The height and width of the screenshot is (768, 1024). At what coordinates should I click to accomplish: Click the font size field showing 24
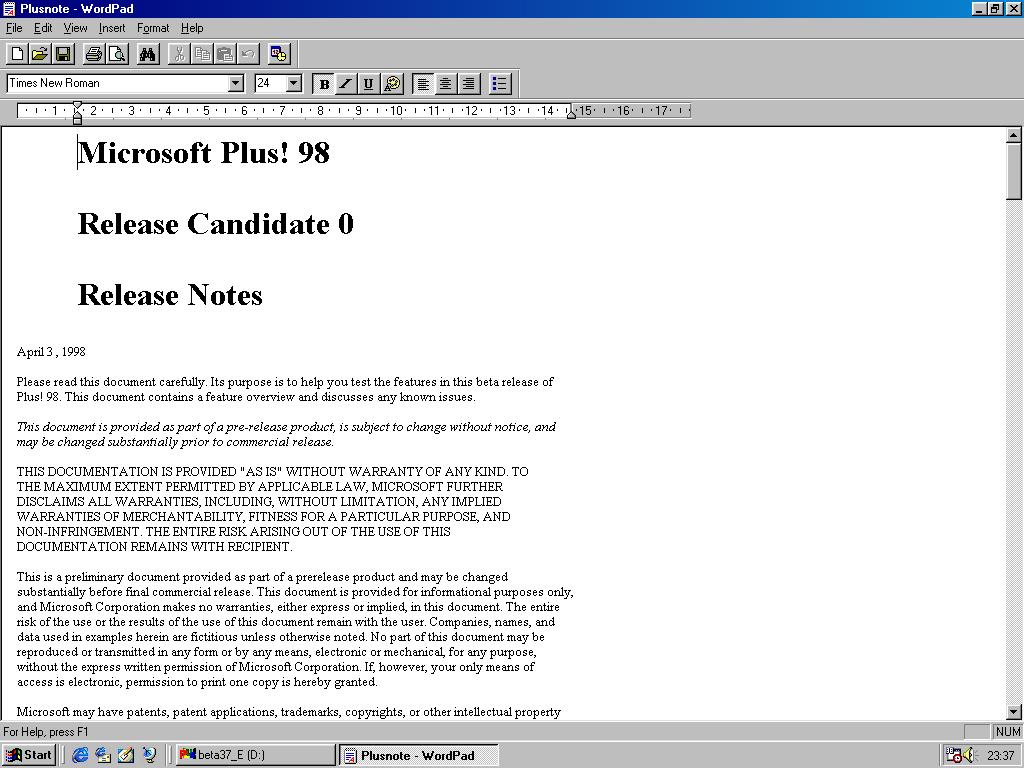point(270,83)
